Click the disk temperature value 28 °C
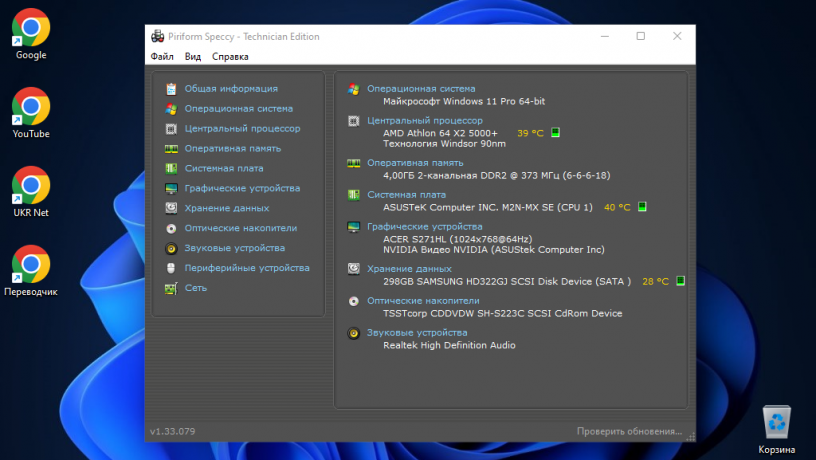Screen dimensions: 816x460 [655, 282]
